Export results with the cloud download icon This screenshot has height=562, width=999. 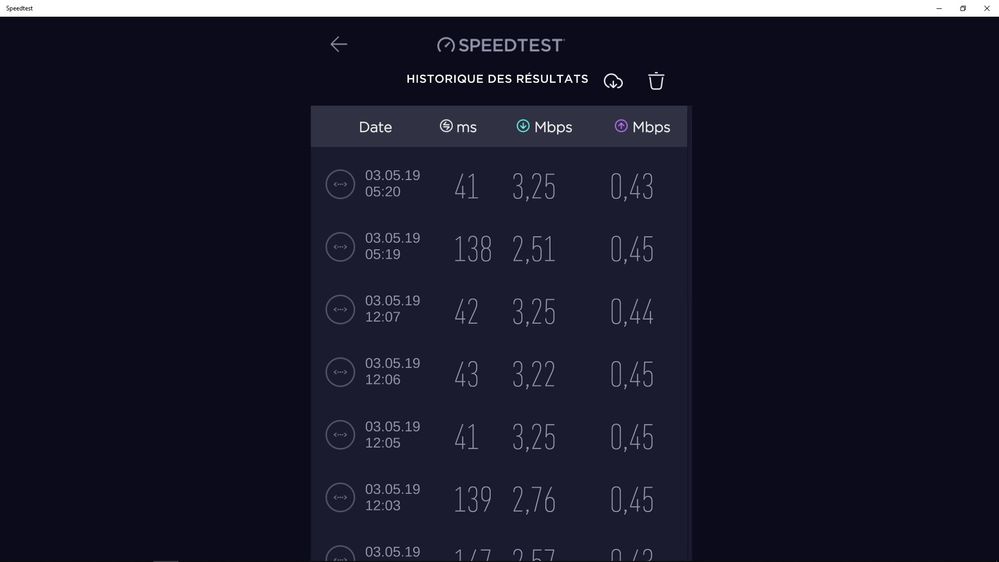click(613, 81)
